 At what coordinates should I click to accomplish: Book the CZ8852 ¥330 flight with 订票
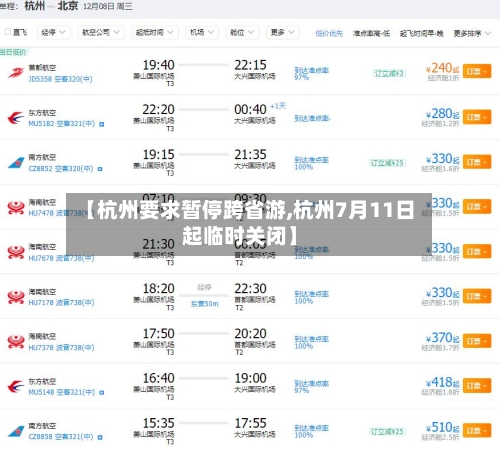(x=477, y=162)
